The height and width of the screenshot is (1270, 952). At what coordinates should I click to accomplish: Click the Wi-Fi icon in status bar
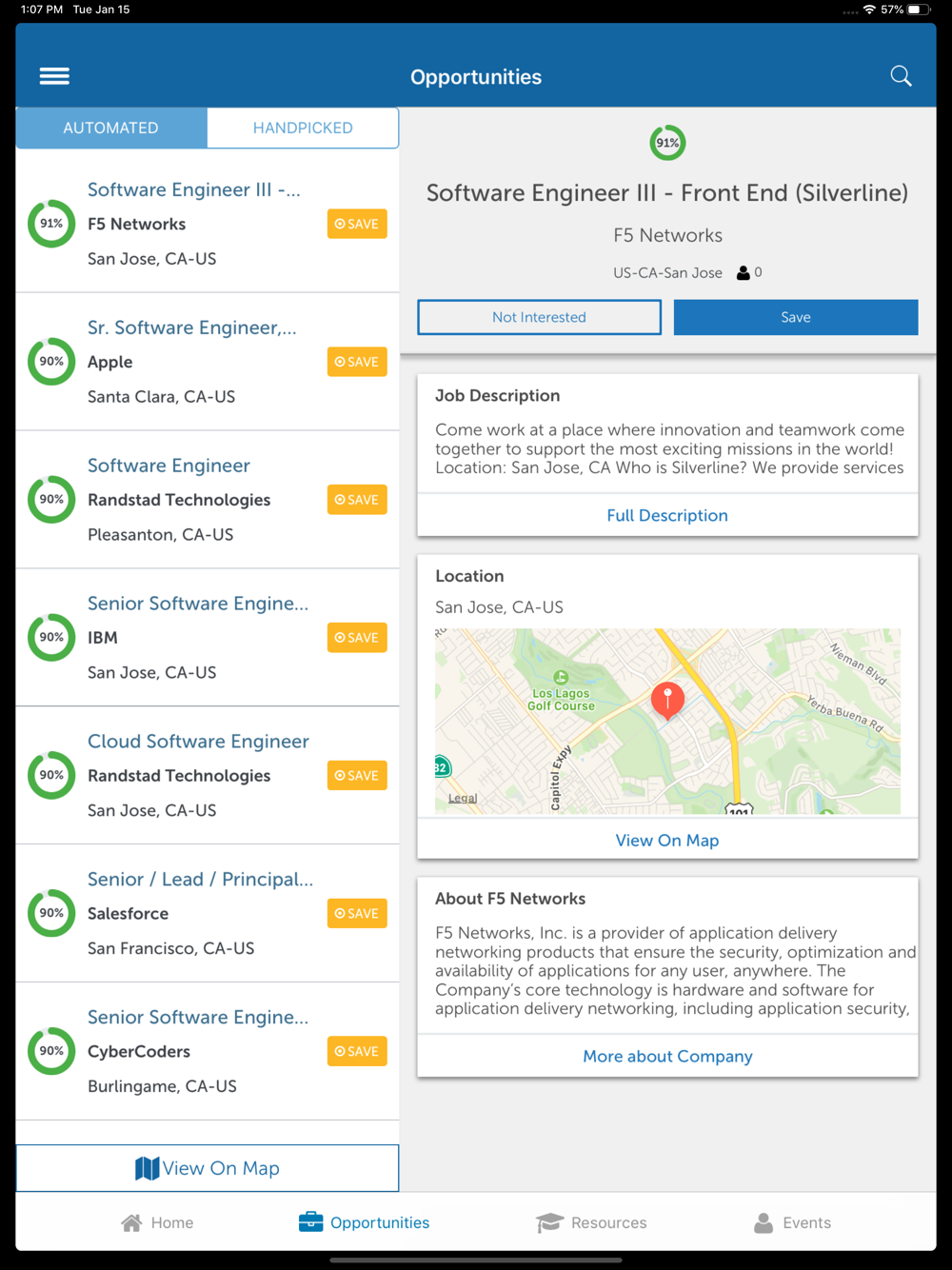pos(869,10)
